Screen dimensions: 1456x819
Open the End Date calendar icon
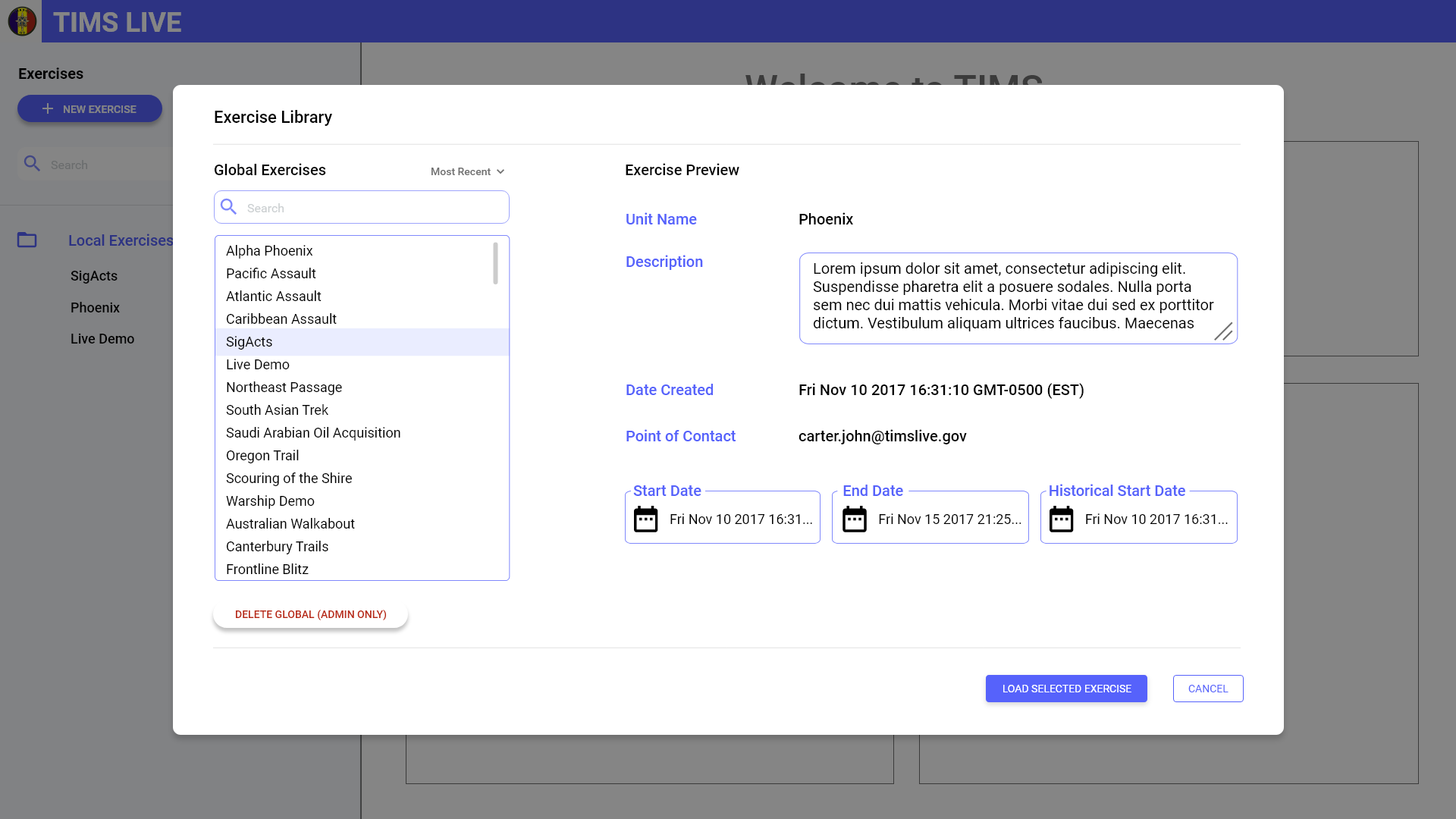click(854, 519)
